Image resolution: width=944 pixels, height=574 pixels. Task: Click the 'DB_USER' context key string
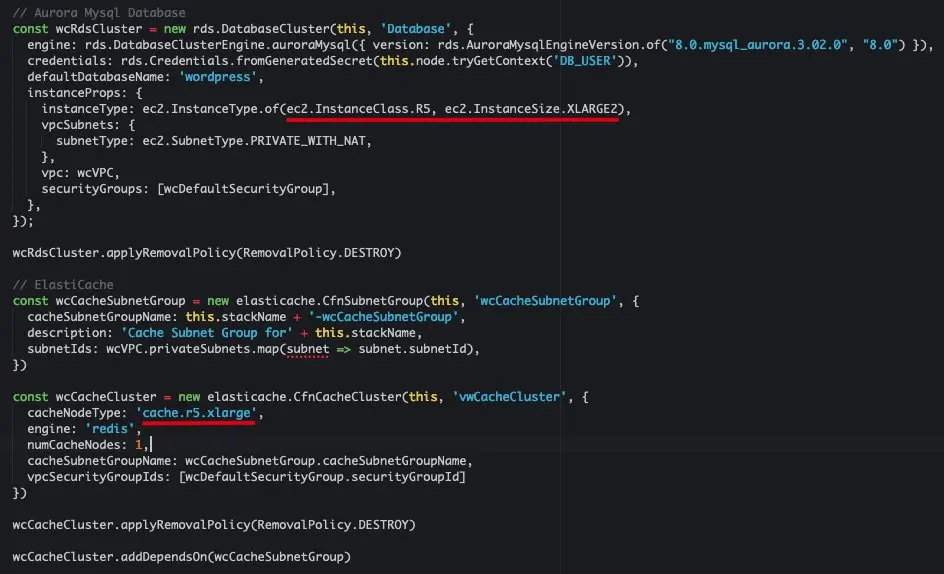pyautogui.click(x=586, y=61)
